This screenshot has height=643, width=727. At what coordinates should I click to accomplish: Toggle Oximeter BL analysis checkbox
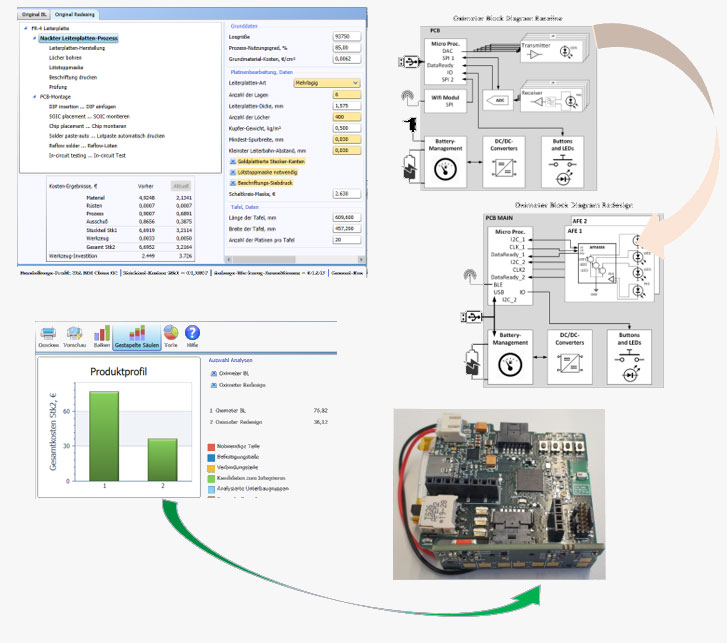[x=213, y=372]
